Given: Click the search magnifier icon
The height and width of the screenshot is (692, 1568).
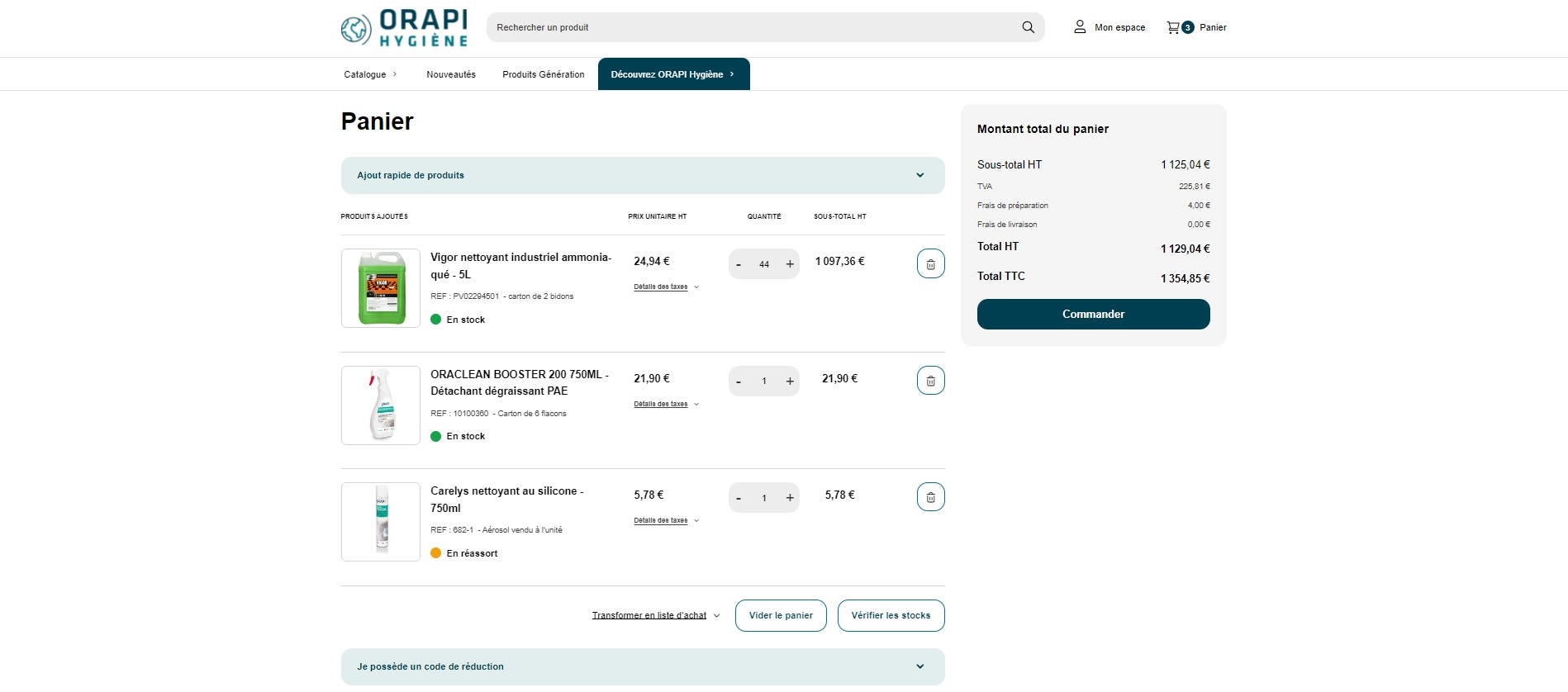Looking at the screenshot, I should (1028, 27).
